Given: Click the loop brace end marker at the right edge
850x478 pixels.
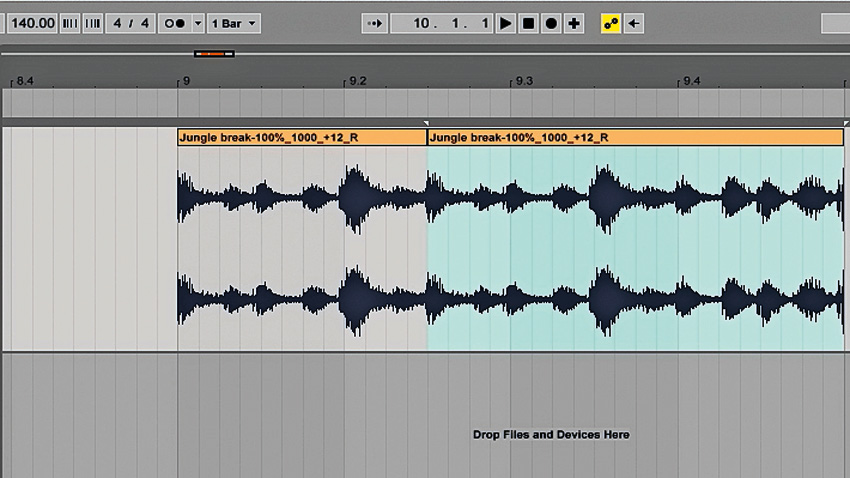Looking at the screenshot, I should tap(846, 124).
